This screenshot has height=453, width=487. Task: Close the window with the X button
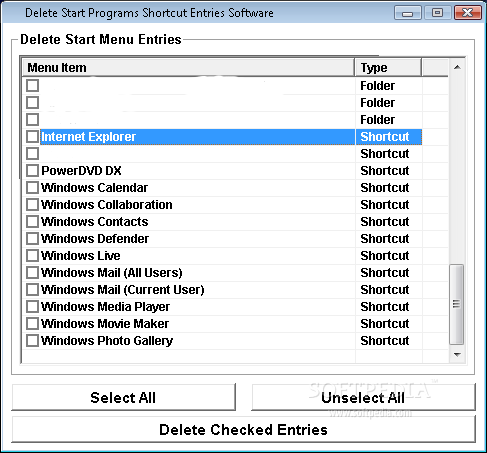coord(468,13)
